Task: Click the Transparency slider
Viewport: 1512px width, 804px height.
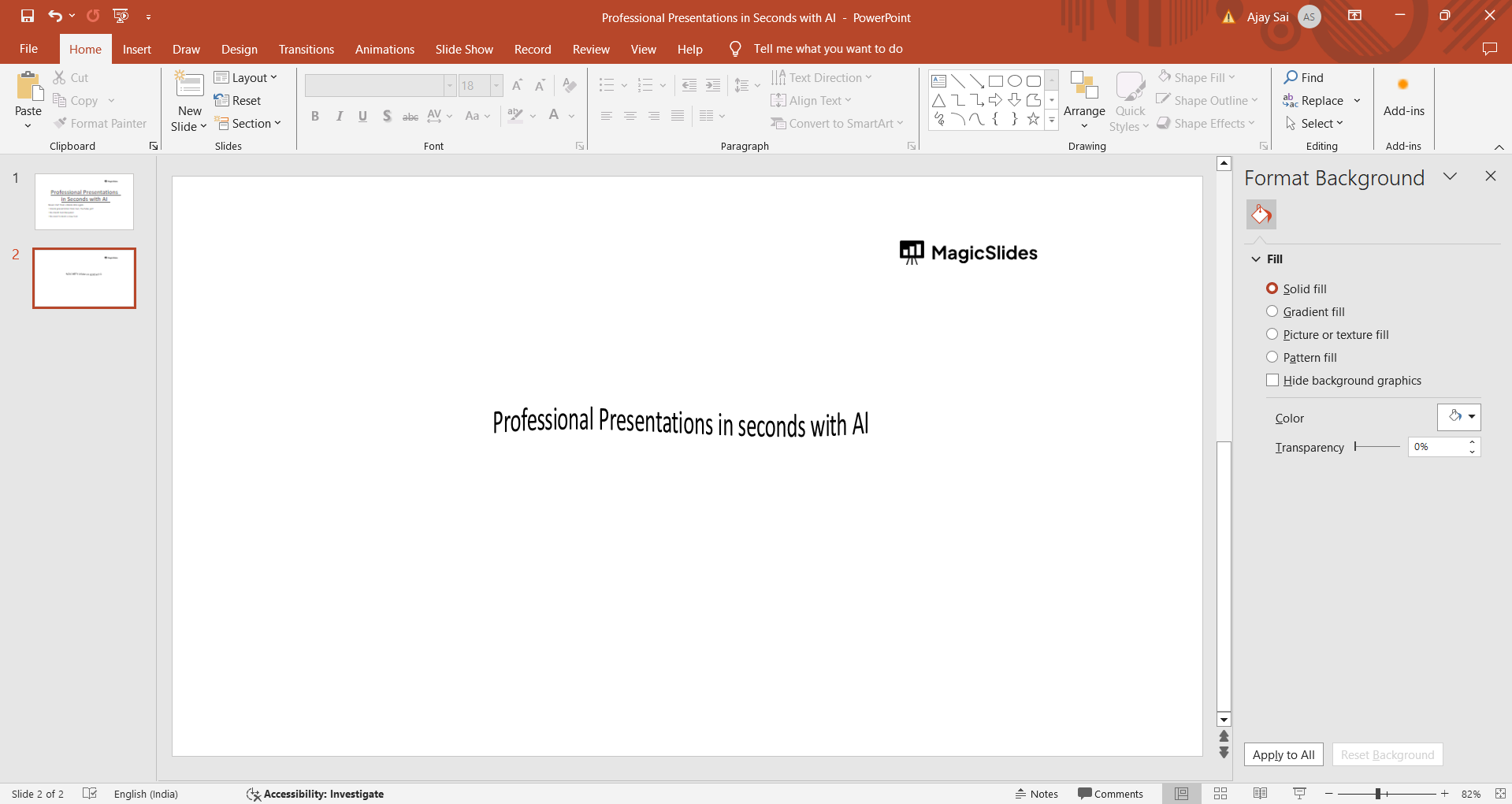Action: [1376, 447]
